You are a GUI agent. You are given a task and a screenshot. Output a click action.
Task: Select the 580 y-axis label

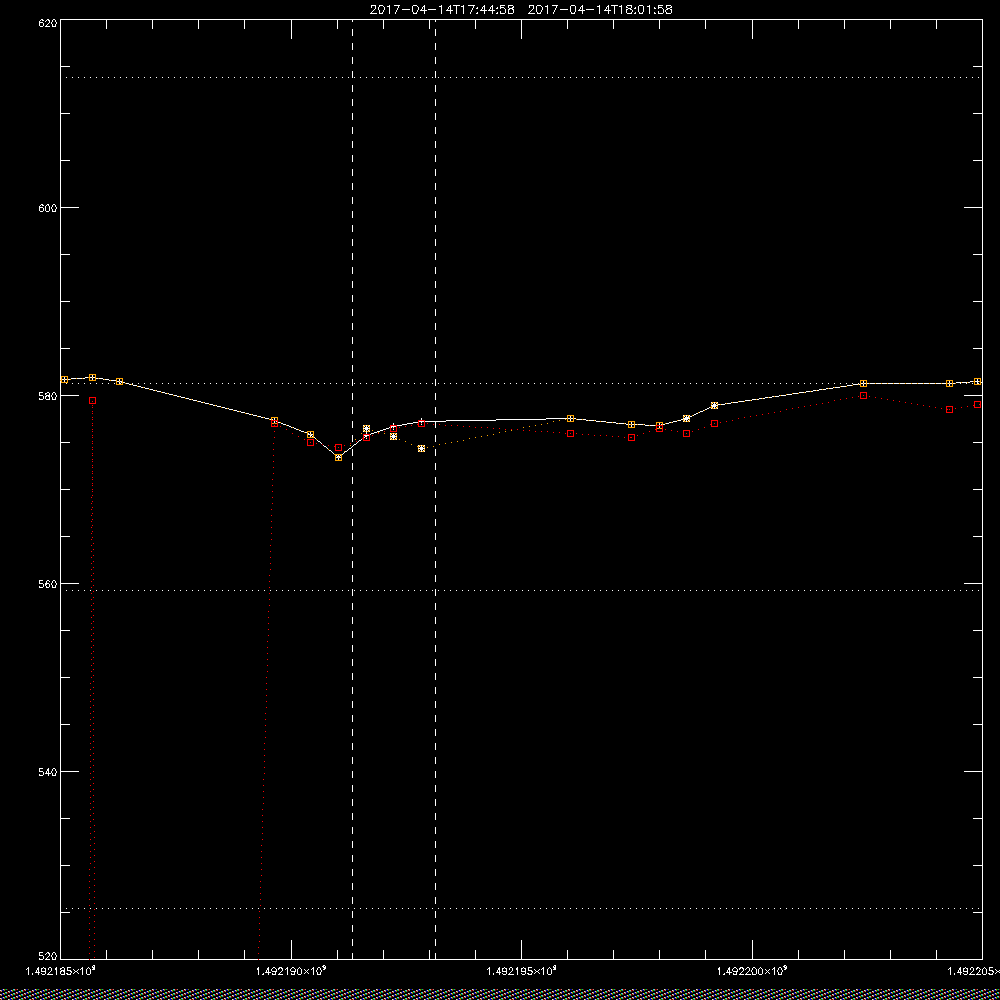pyautogui.click(x=48, y=395)
